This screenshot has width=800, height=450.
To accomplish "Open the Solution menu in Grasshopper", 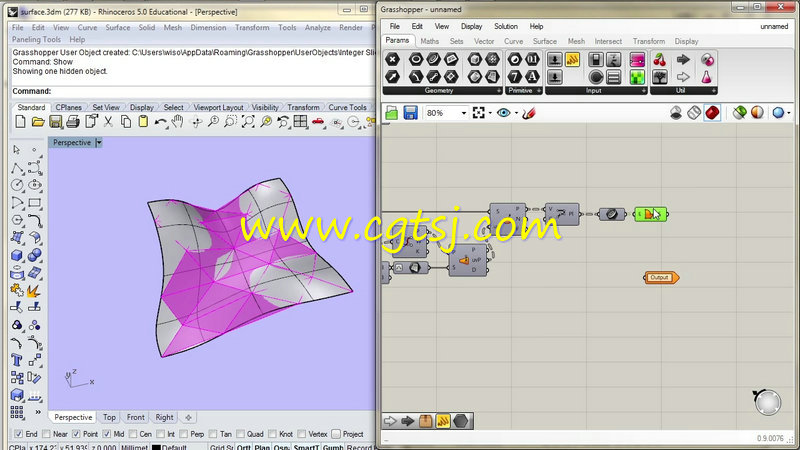I will pyautogui.click(x=506, y=27).
